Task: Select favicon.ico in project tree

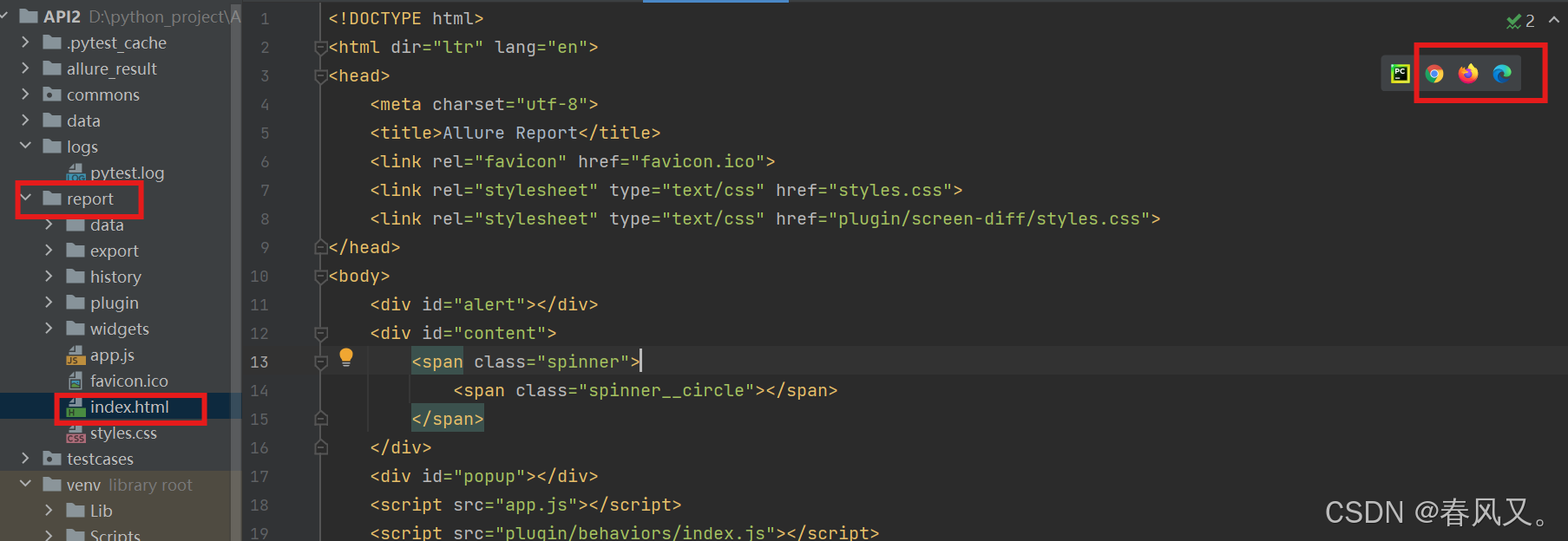Action: click(129, 381)
